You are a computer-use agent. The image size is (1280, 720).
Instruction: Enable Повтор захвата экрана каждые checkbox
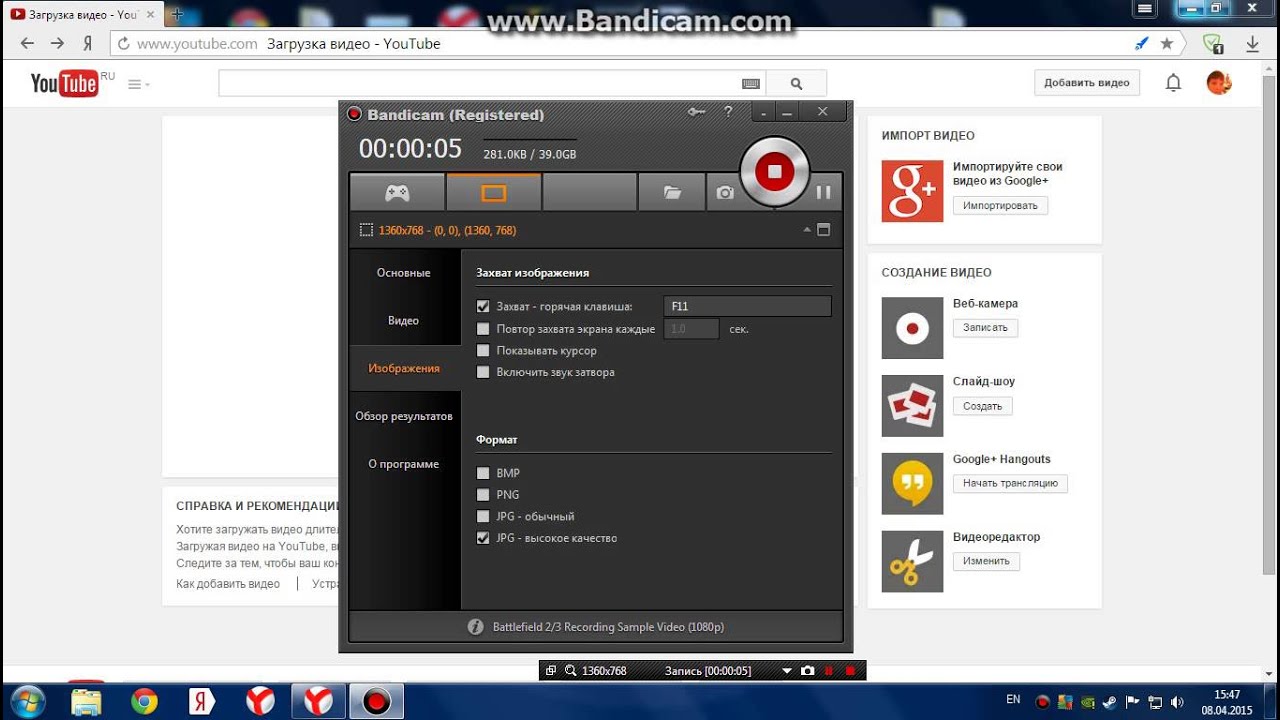(484, 329)
